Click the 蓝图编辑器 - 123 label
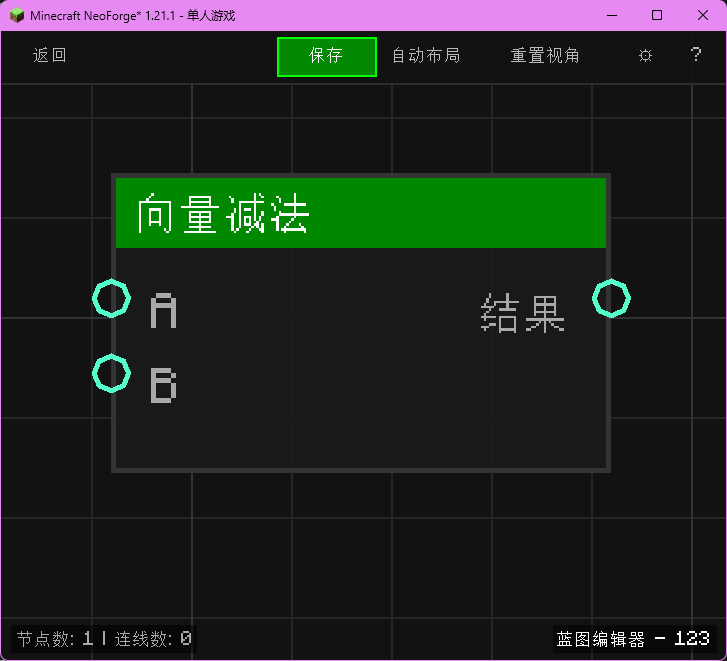The width and height of the screenshot is (727, 661). point(633,638)
